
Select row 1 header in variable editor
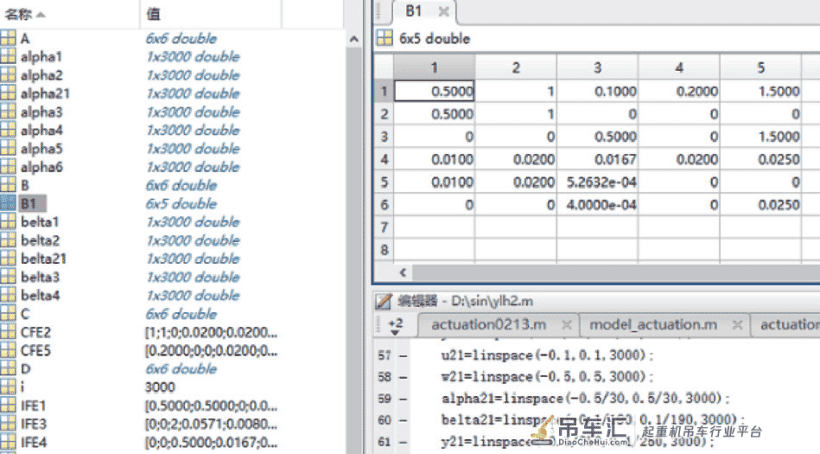pyautogui.click(x=384, y=91)
